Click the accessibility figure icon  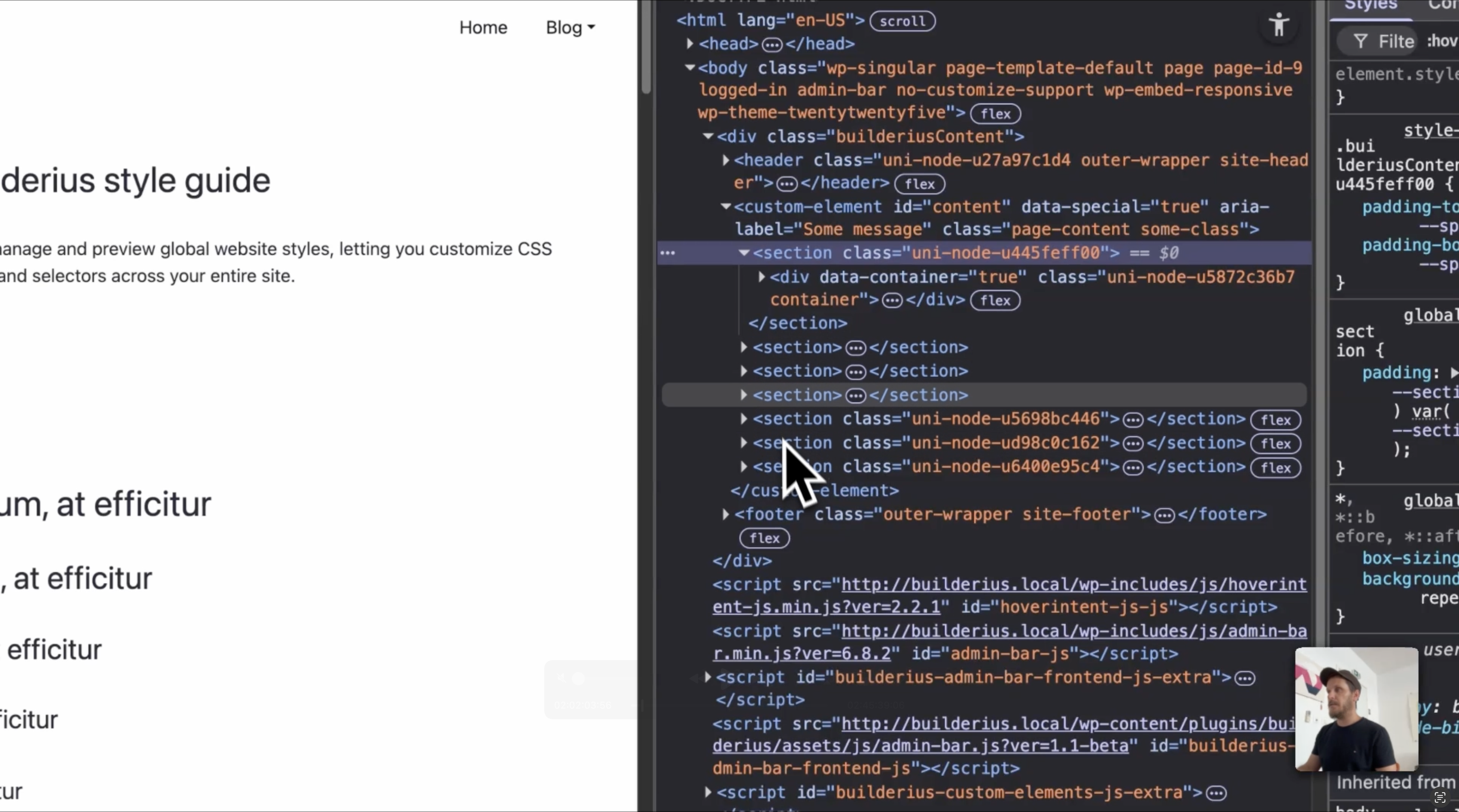click(1278, 26)
